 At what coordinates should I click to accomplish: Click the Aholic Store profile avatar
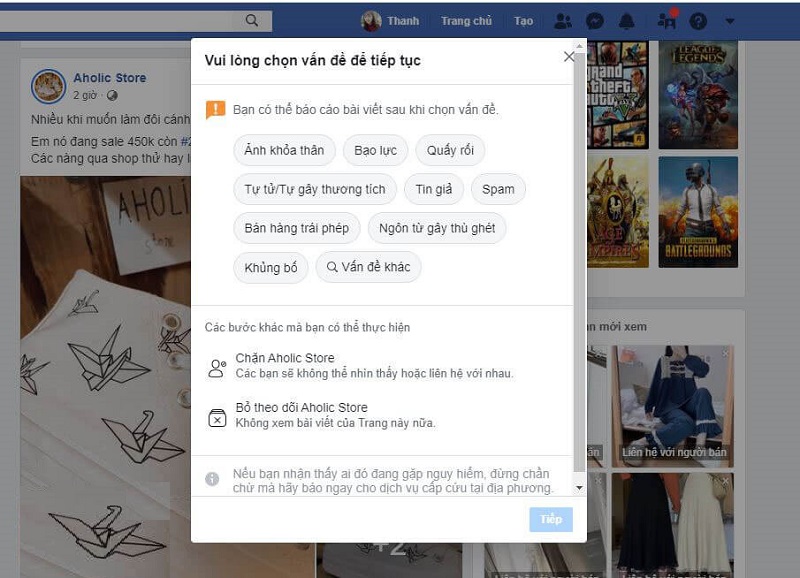coord(48,85)
